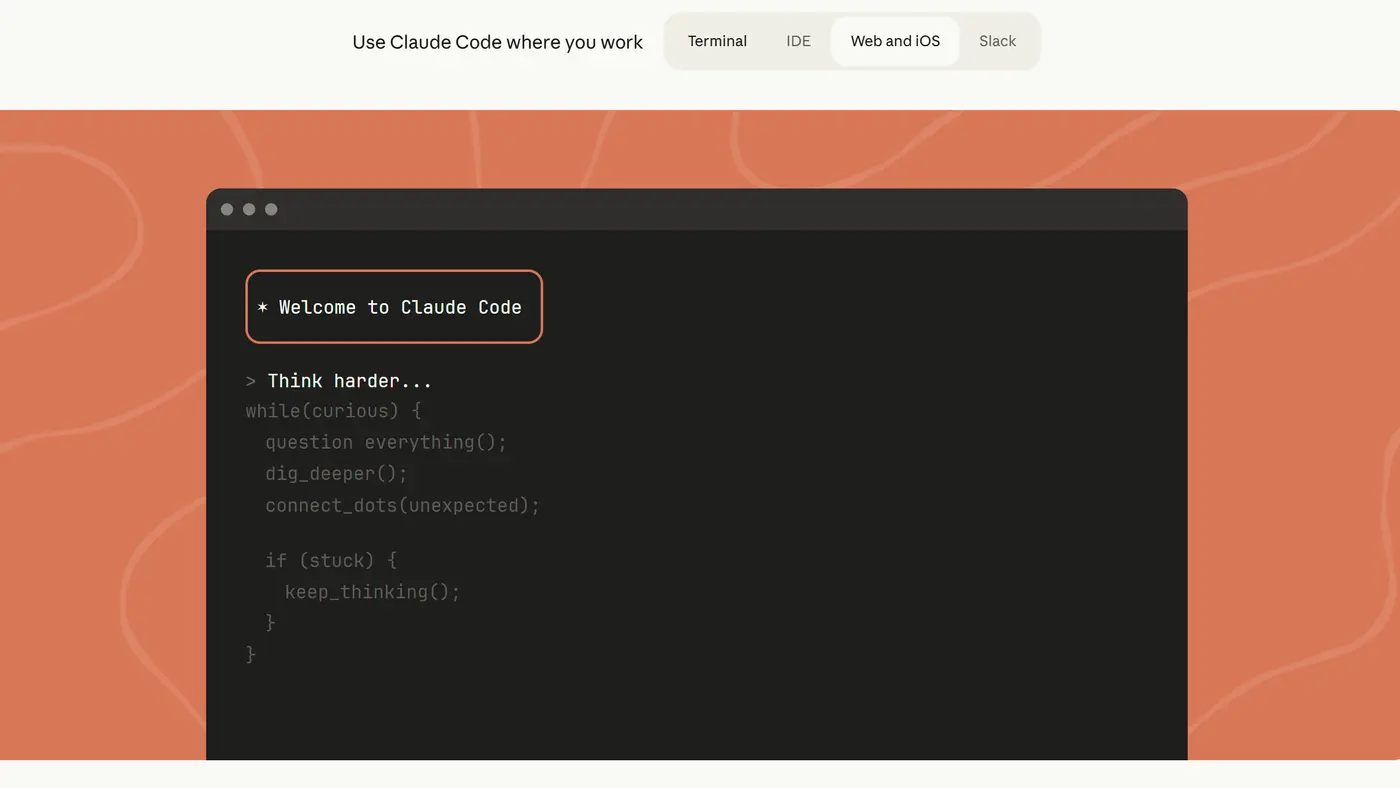Select the IDE tab
Screen dimensions: 1400x788
point(798,41)
